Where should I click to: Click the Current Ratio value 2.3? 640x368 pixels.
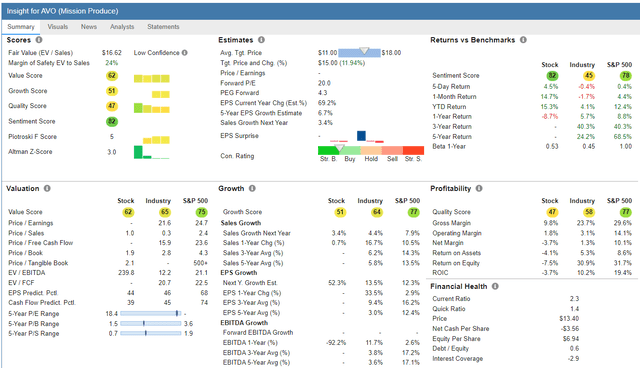[574, 299]
